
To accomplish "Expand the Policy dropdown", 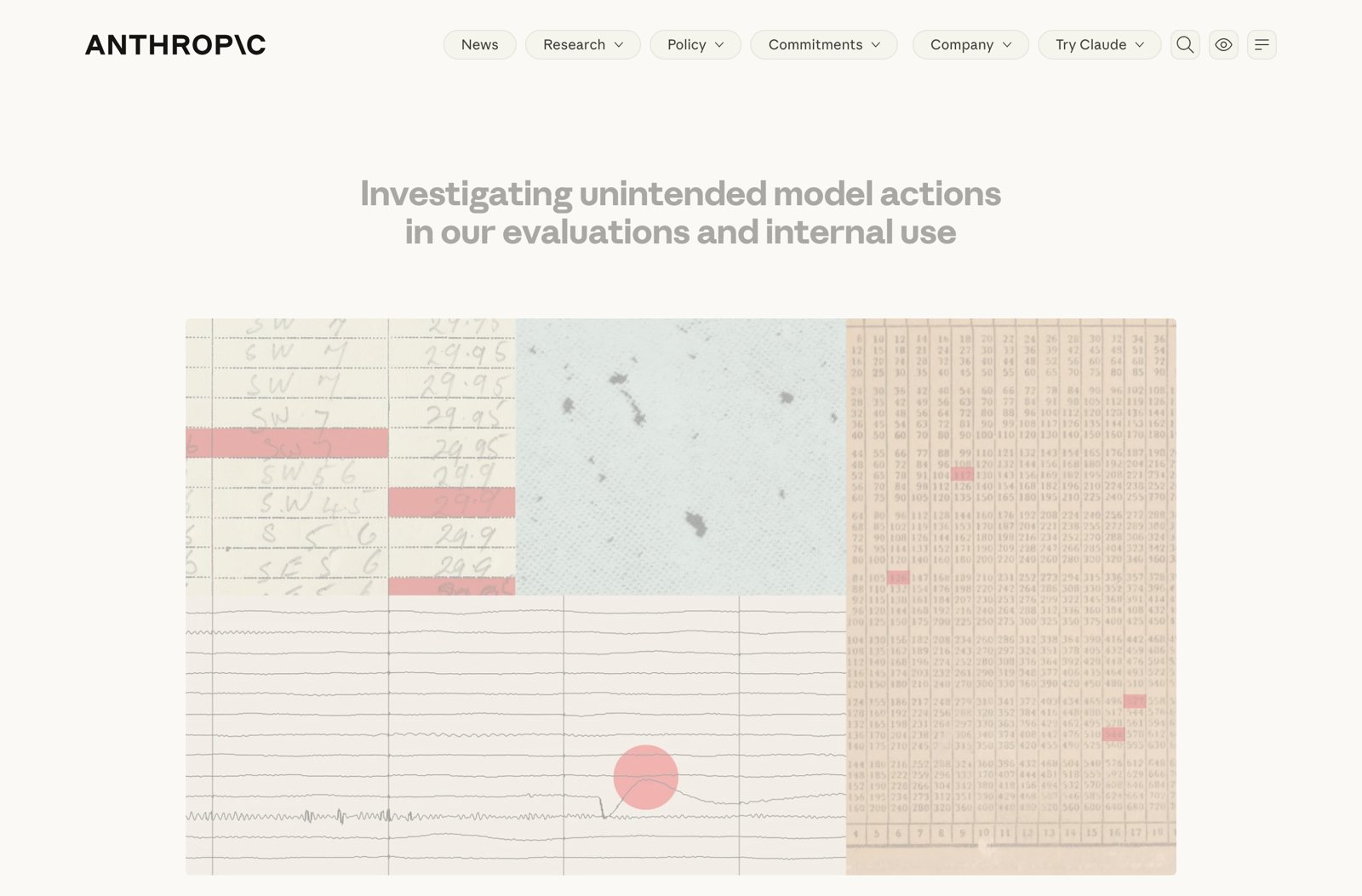I will (x=695, y=44).
